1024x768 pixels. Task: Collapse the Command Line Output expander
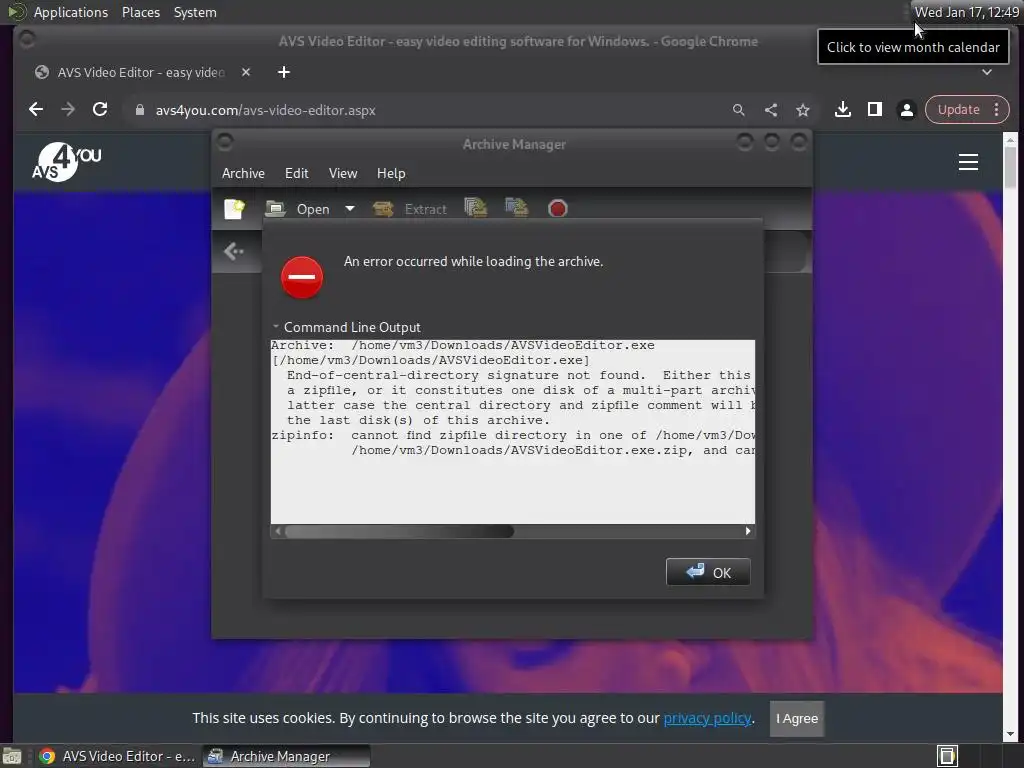pyautogui.click(x=276, y=327)
